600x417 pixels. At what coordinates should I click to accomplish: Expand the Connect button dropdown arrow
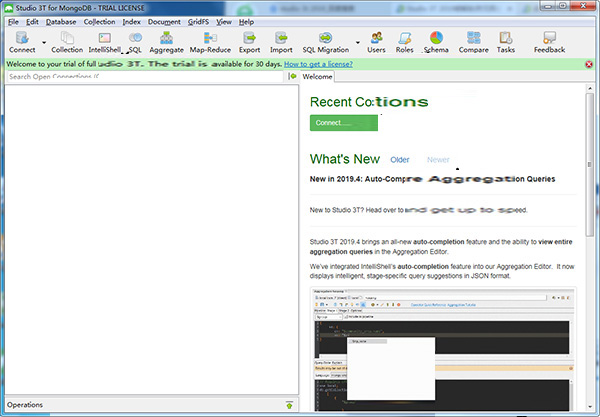43,42
